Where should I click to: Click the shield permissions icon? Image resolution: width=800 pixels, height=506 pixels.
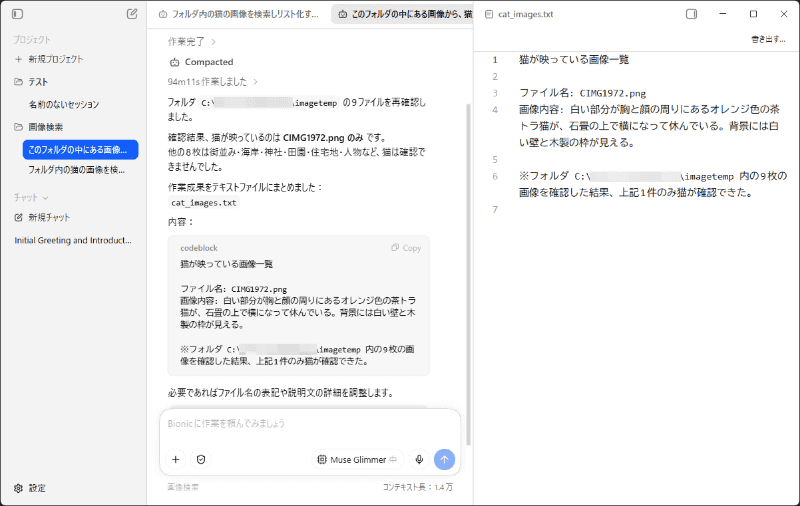coord(201,460)
